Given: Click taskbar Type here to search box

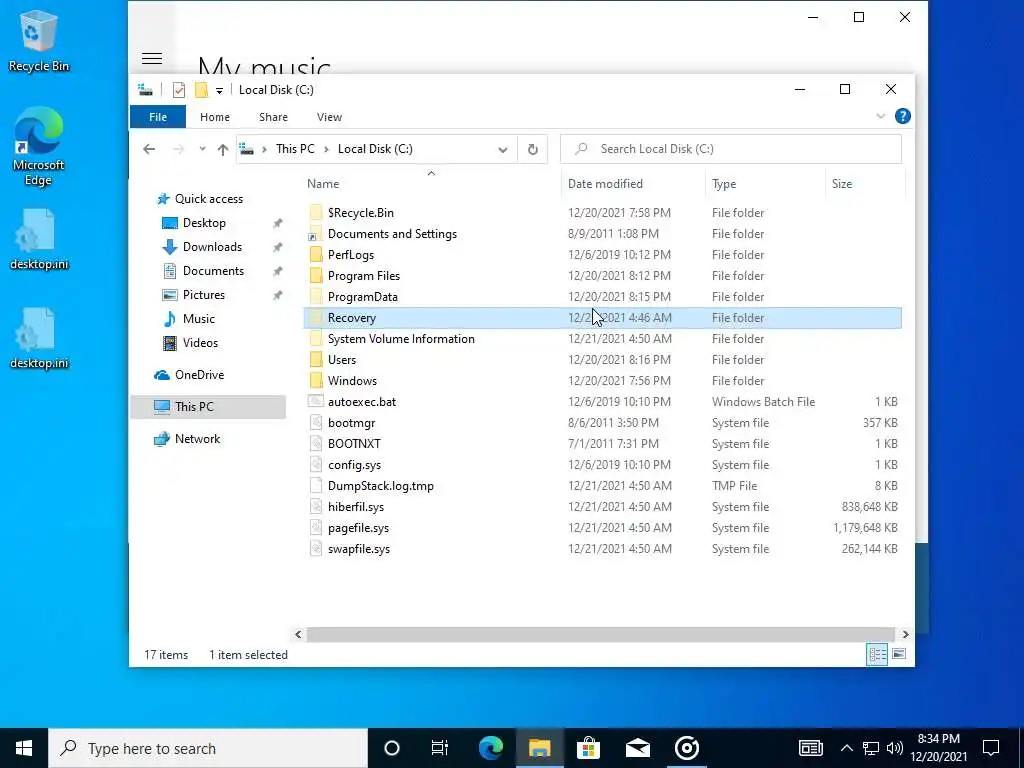Looking at the screenshot, I should pos(208,748).
